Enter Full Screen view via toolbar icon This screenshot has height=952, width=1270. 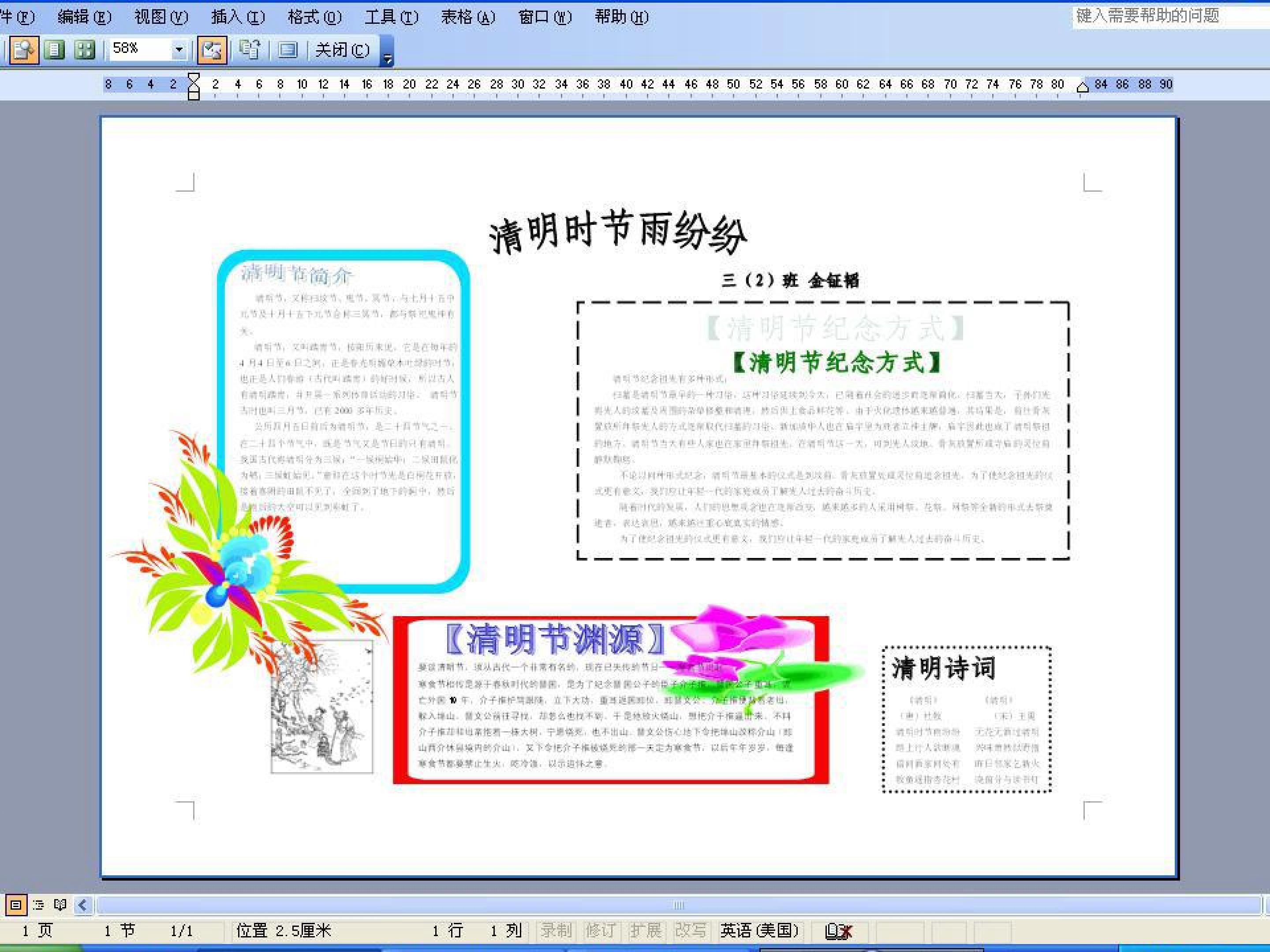tap(288, 50)
